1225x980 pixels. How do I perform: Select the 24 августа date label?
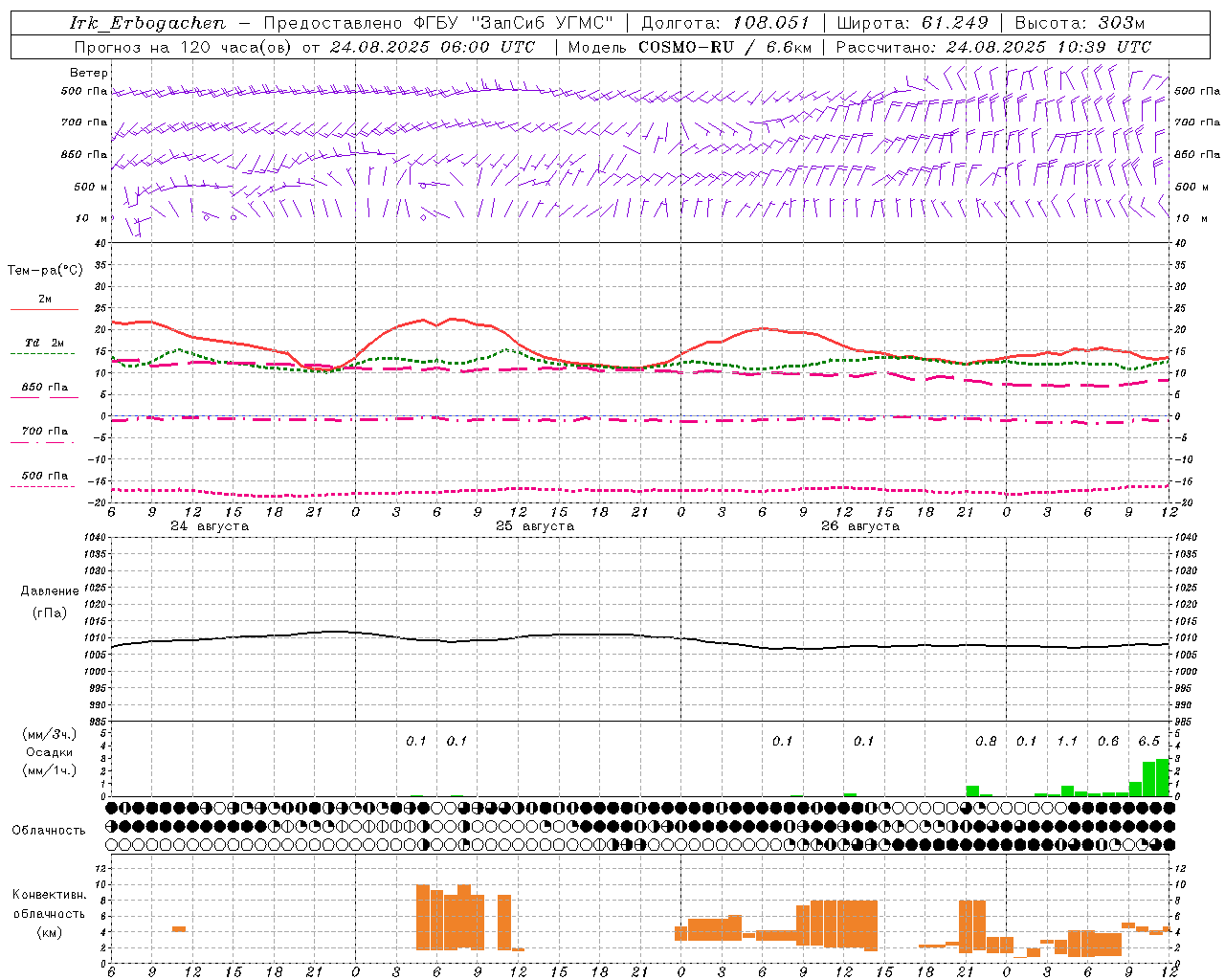[210, 526]
